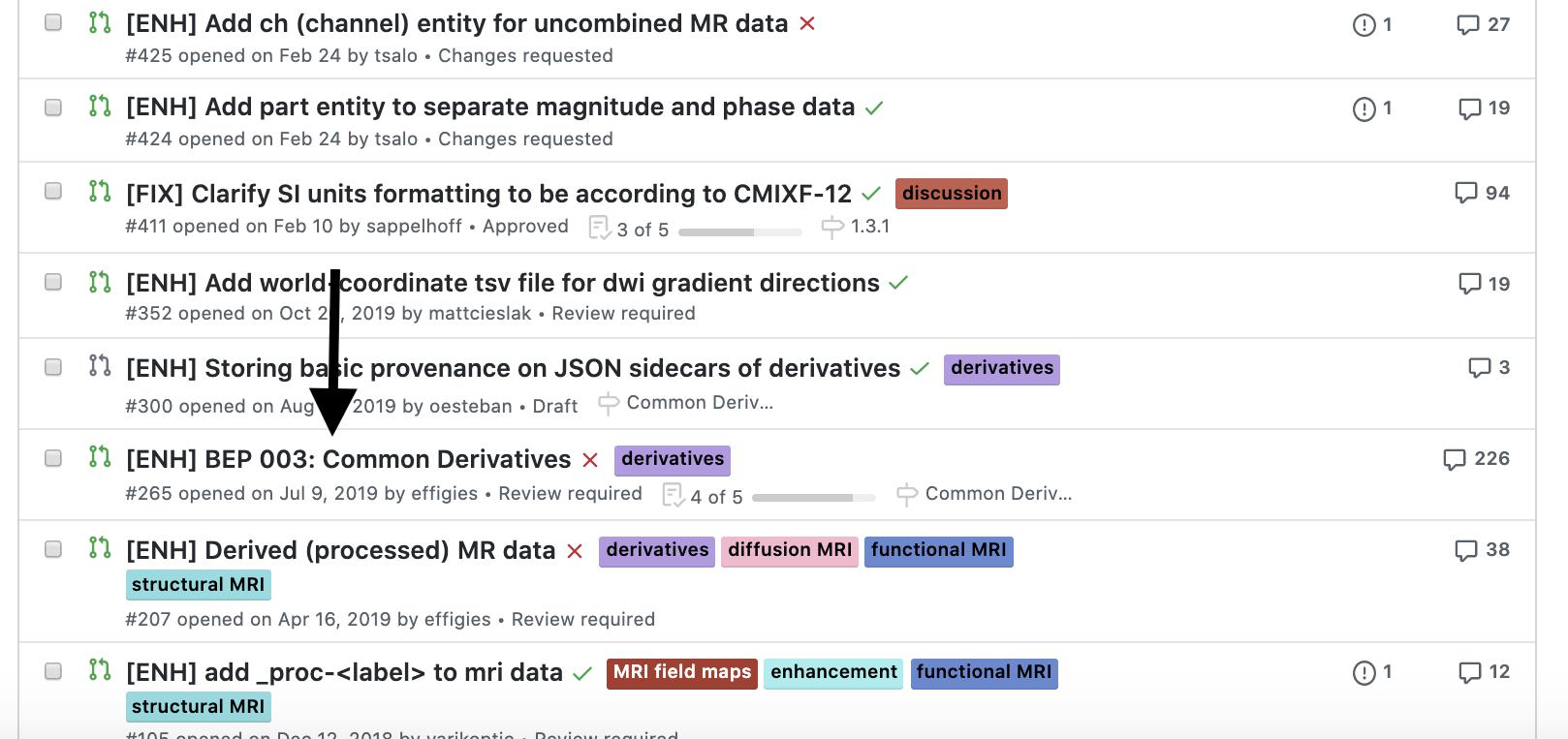
Task: Click milestone icon next to 1.3.1
Action: click(832, 227)
